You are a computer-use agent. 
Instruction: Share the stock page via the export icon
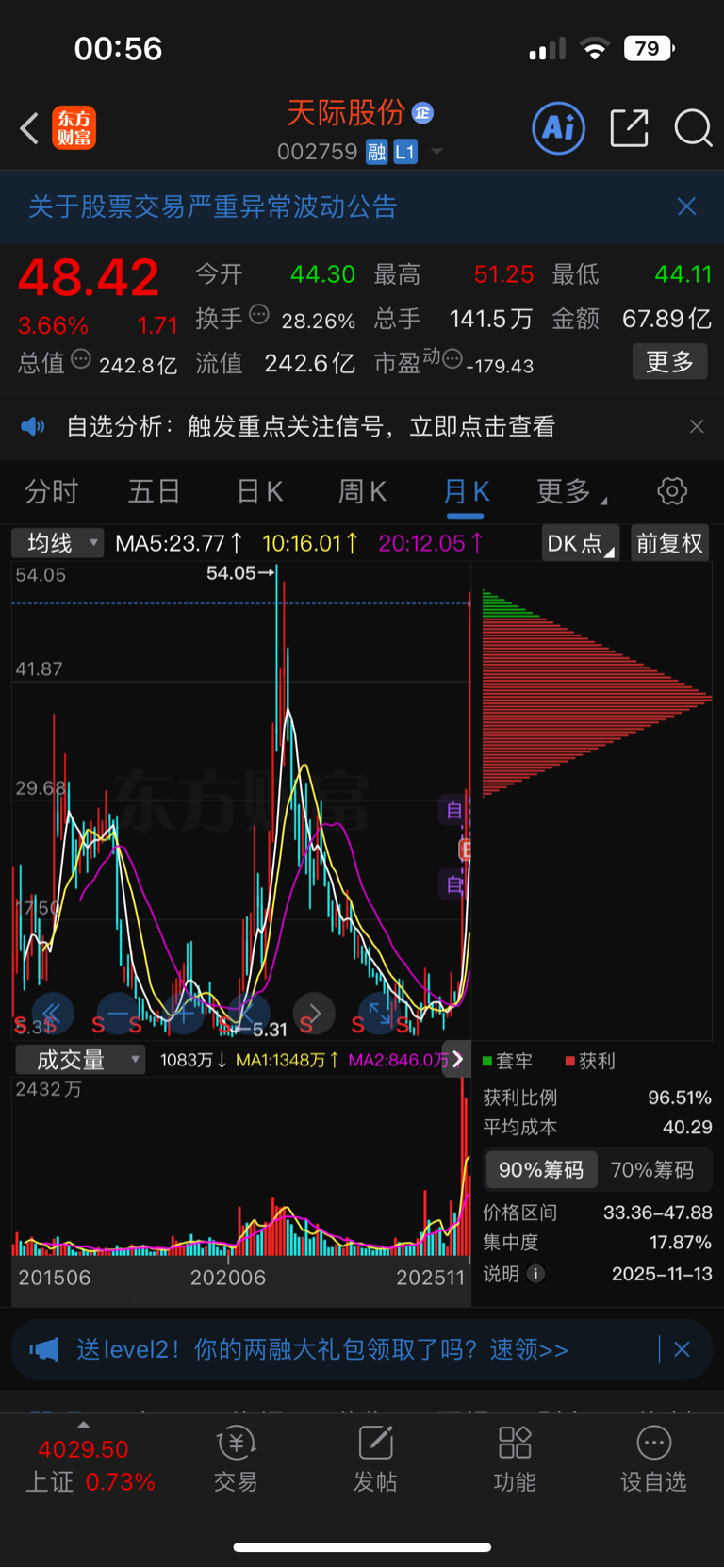coord(629,128)
